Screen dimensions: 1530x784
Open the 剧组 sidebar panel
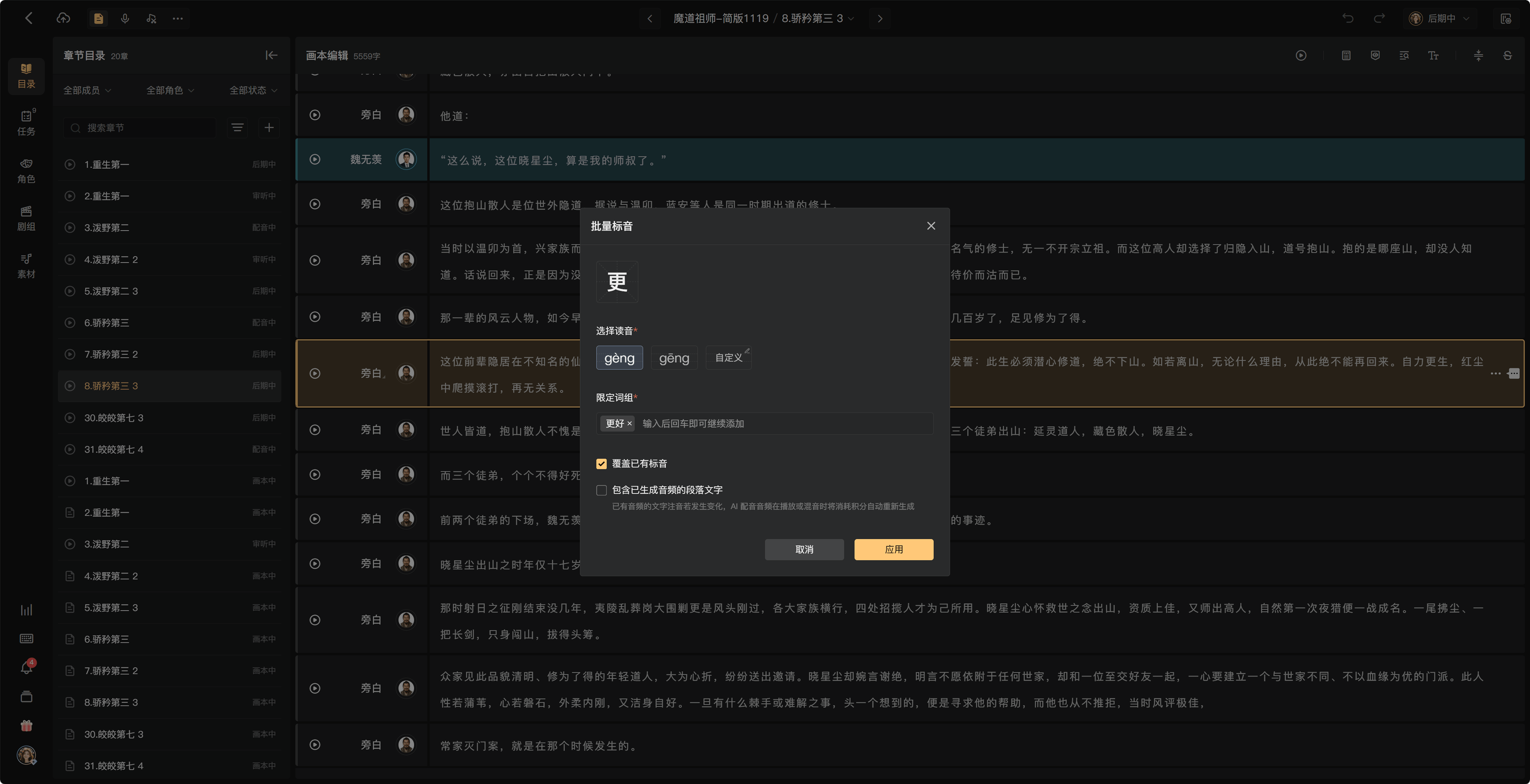pyautogui.click(x=26, y=218)
